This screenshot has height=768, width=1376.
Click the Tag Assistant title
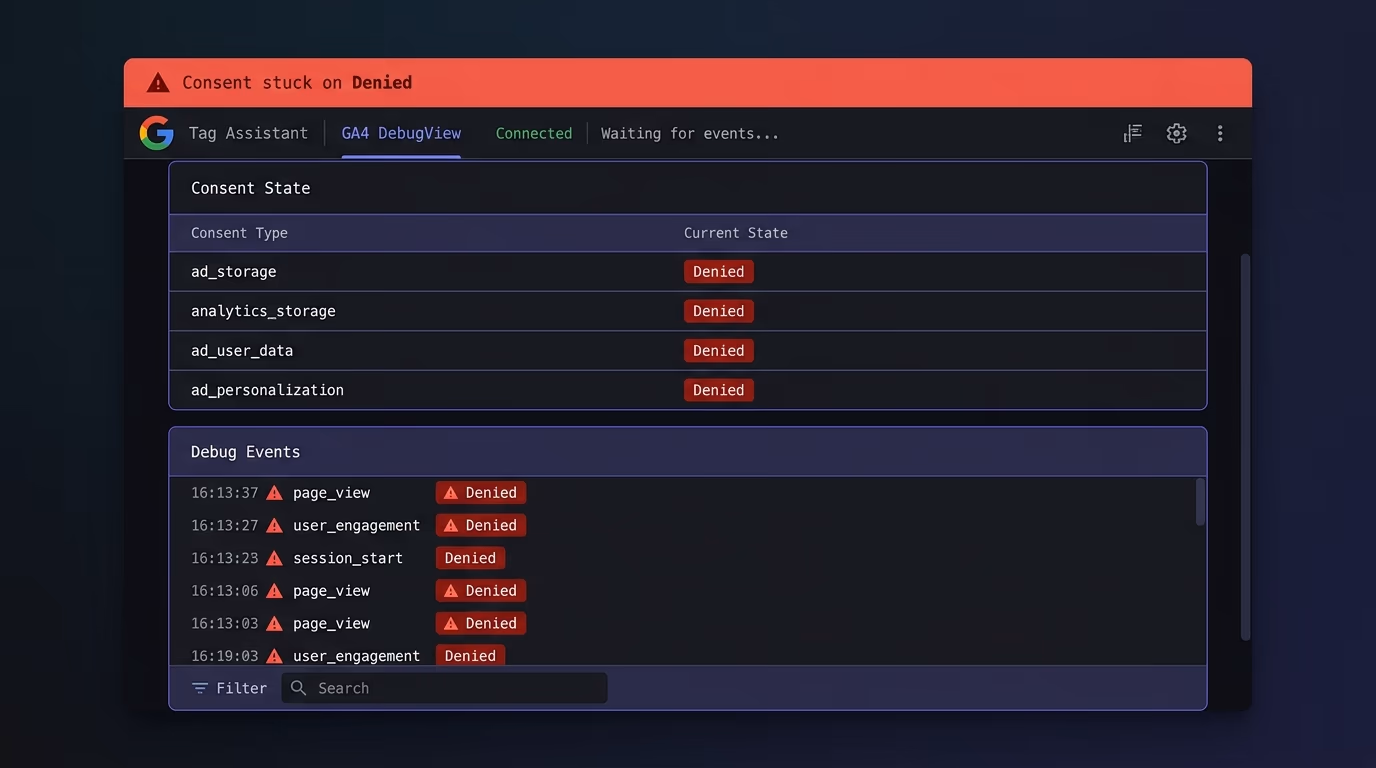click(x=248, y=133)
